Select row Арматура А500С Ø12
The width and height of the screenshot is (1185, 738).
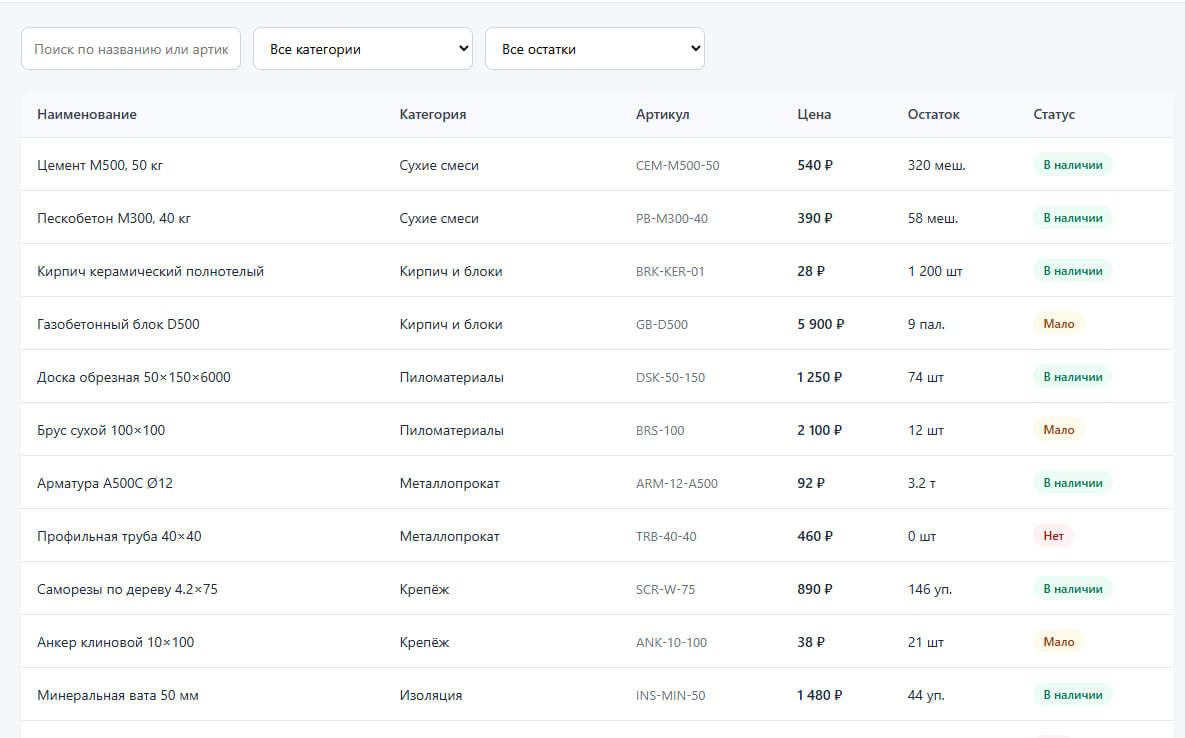coord(596,483)
